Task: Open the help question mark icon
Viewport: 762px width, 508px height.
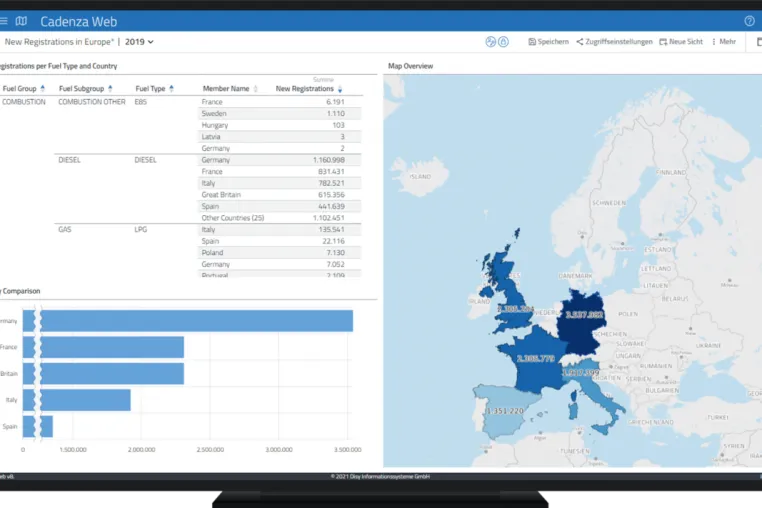Action: pyautogui.click(x=749, y=21)
